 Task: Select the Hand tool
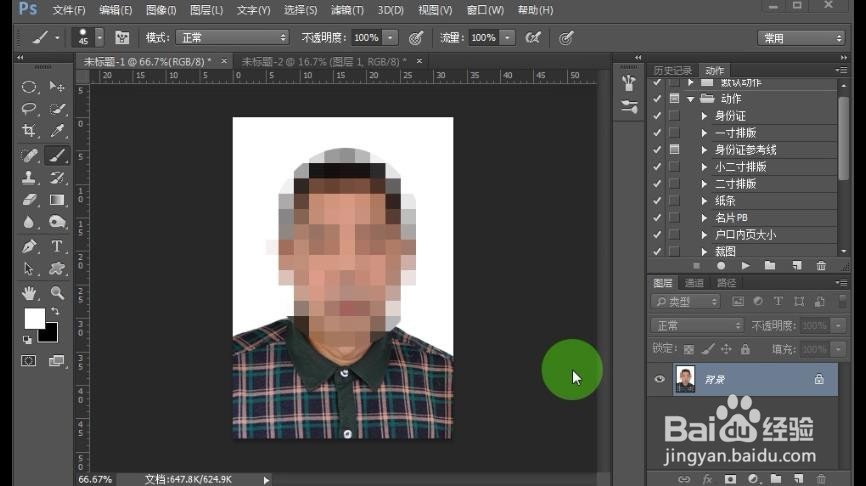pos(29,293)
